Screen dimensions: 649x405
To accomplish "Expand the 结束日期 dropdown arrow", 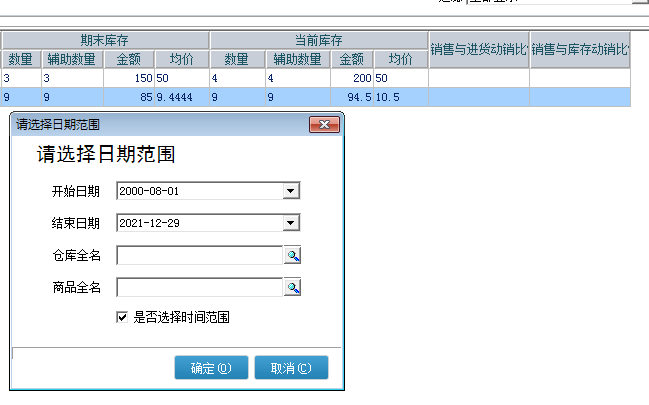I will 291,223.
